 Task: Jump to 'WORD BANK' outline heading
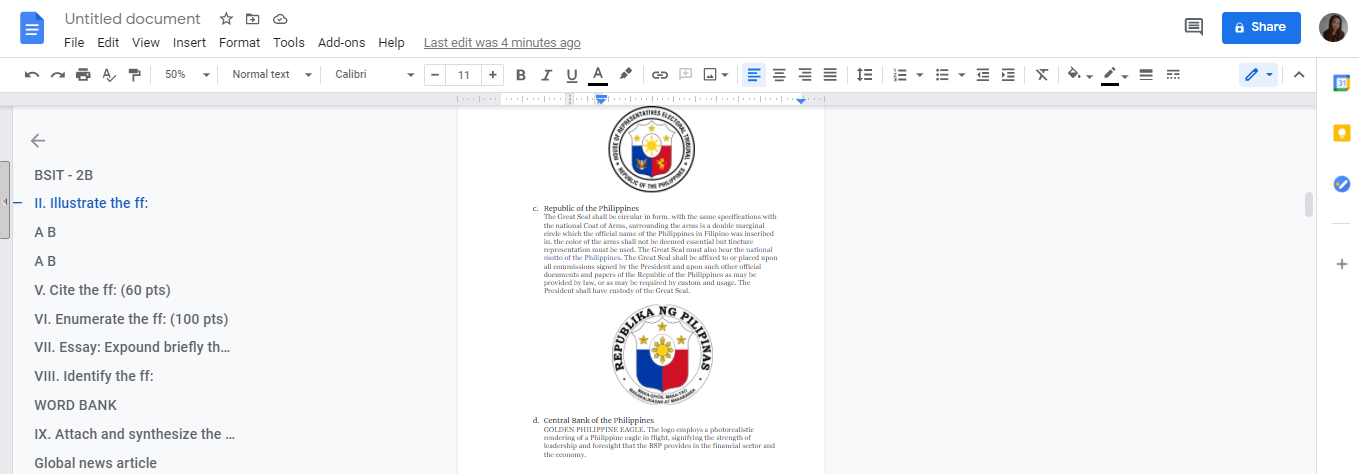coord(75,405)
